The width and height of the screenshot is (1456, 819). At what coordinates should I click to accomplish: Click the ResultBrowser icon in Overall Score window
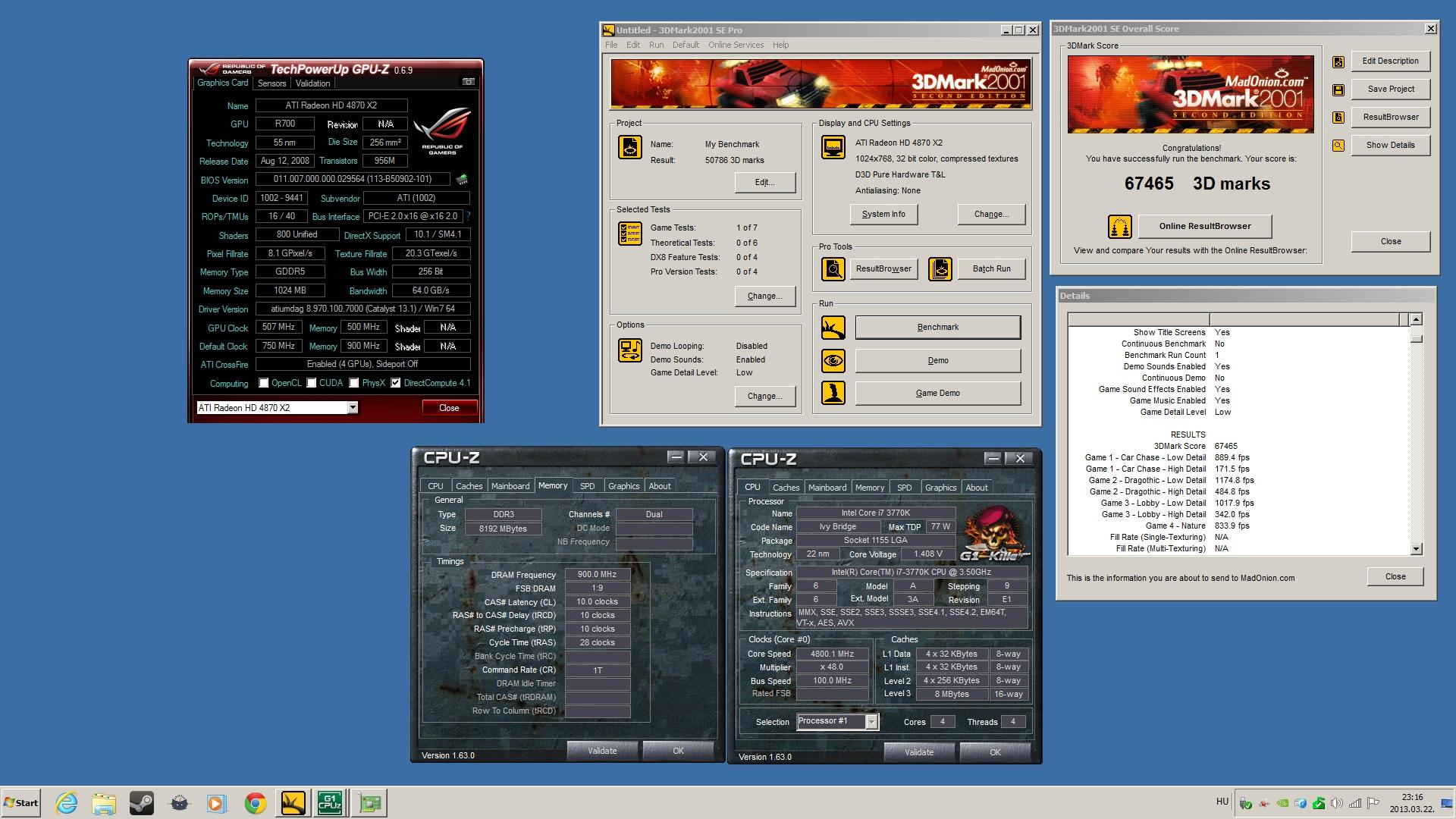coord(1338,118)
